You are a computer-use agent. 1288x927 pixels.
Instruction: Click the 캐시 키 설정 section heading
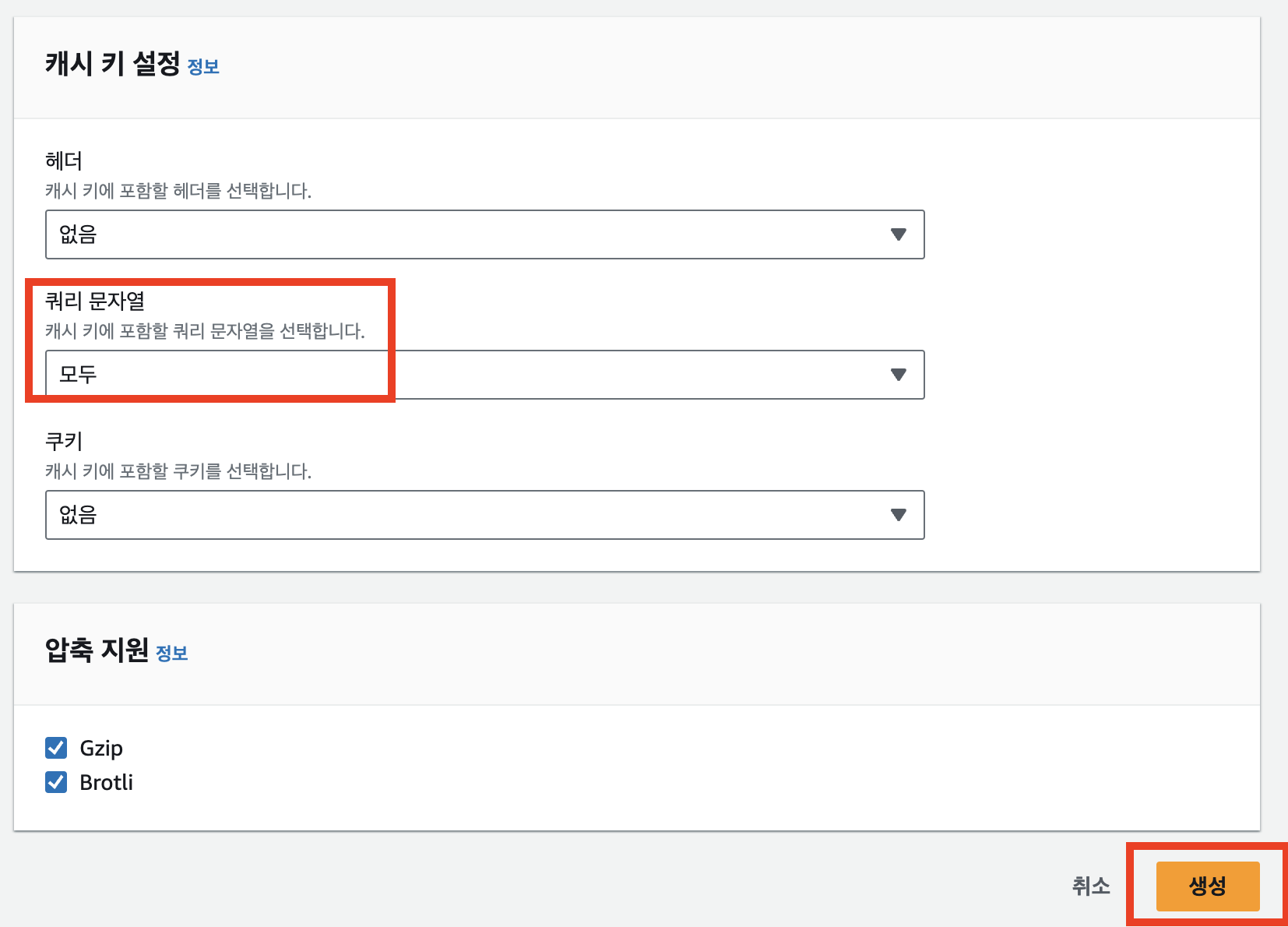113,64
